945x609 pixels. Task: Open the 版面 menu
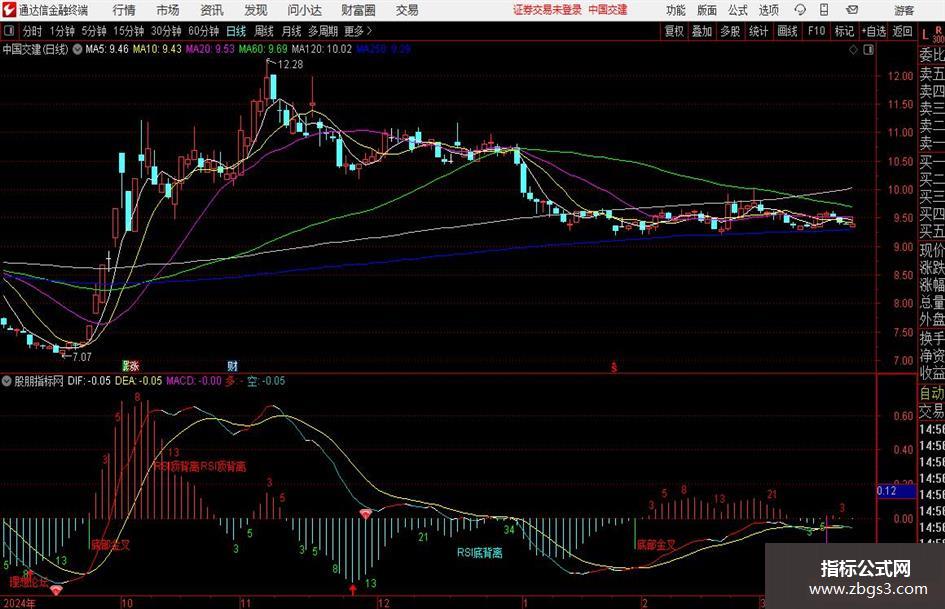(x=707, y=10)
